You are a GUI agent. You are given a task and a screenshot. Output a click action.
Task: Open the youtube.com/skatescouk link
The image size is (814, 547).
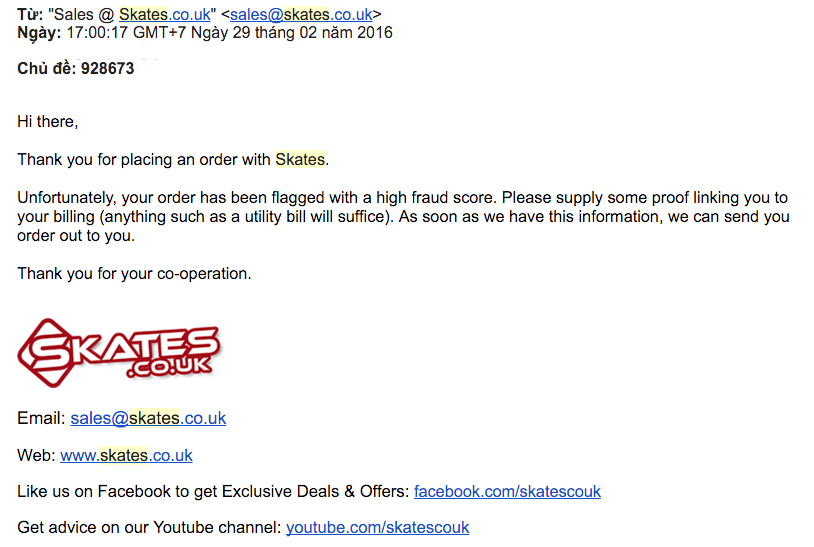(377, 527)
